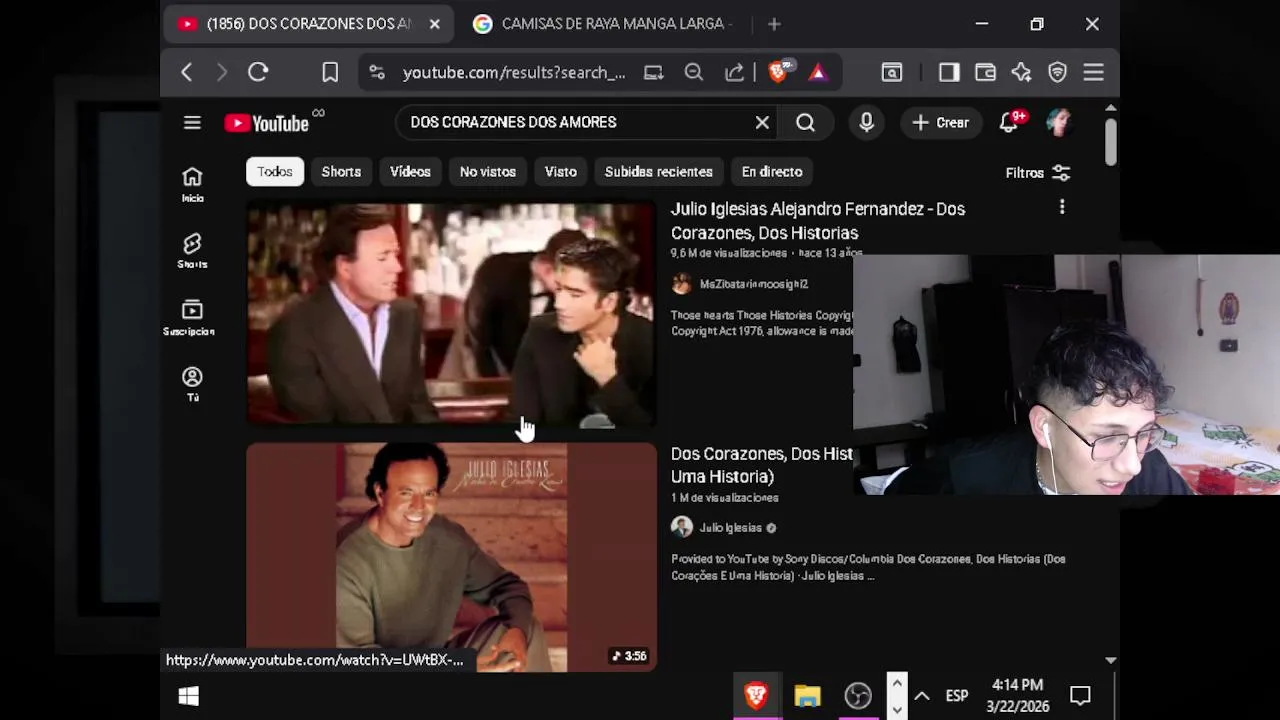Play the Julio Iglesias album cover thumbnail
Screen dimensions: 1280x720
[451, 558]
